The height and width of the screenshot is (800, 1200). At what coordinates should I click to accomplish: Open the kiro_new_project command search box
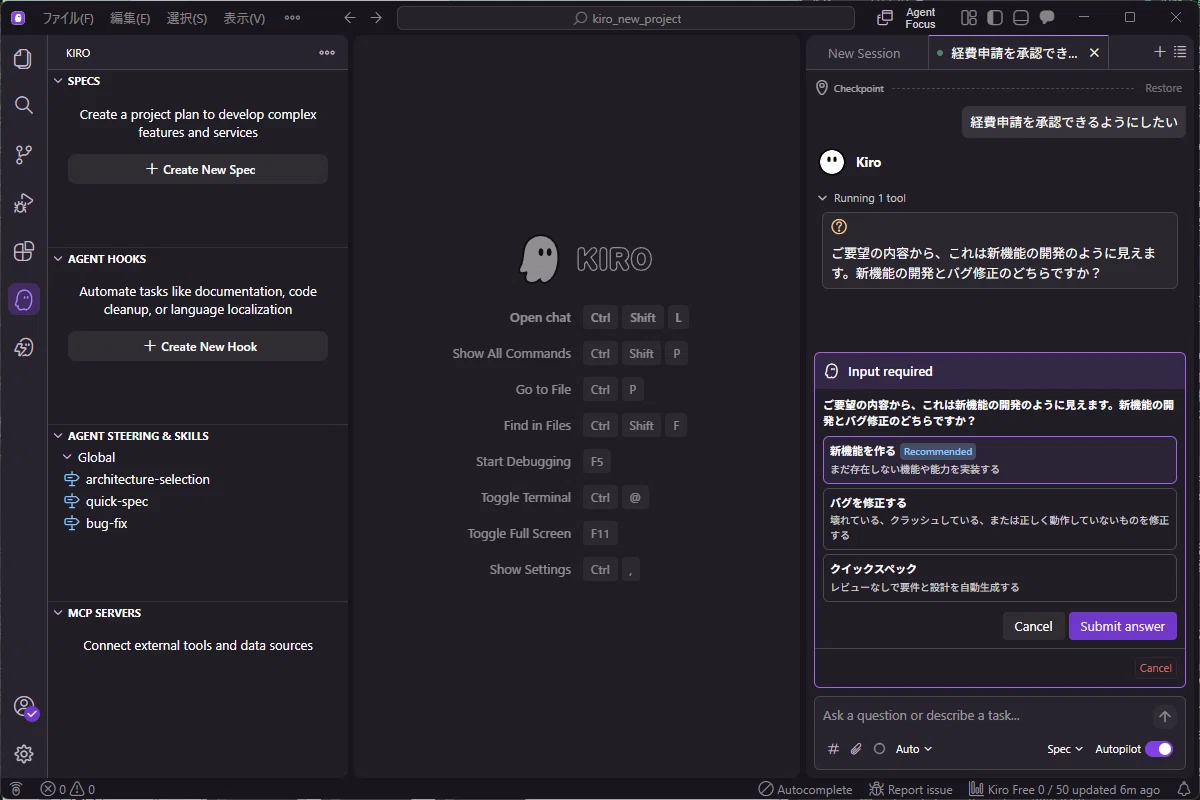click(626, 18)
